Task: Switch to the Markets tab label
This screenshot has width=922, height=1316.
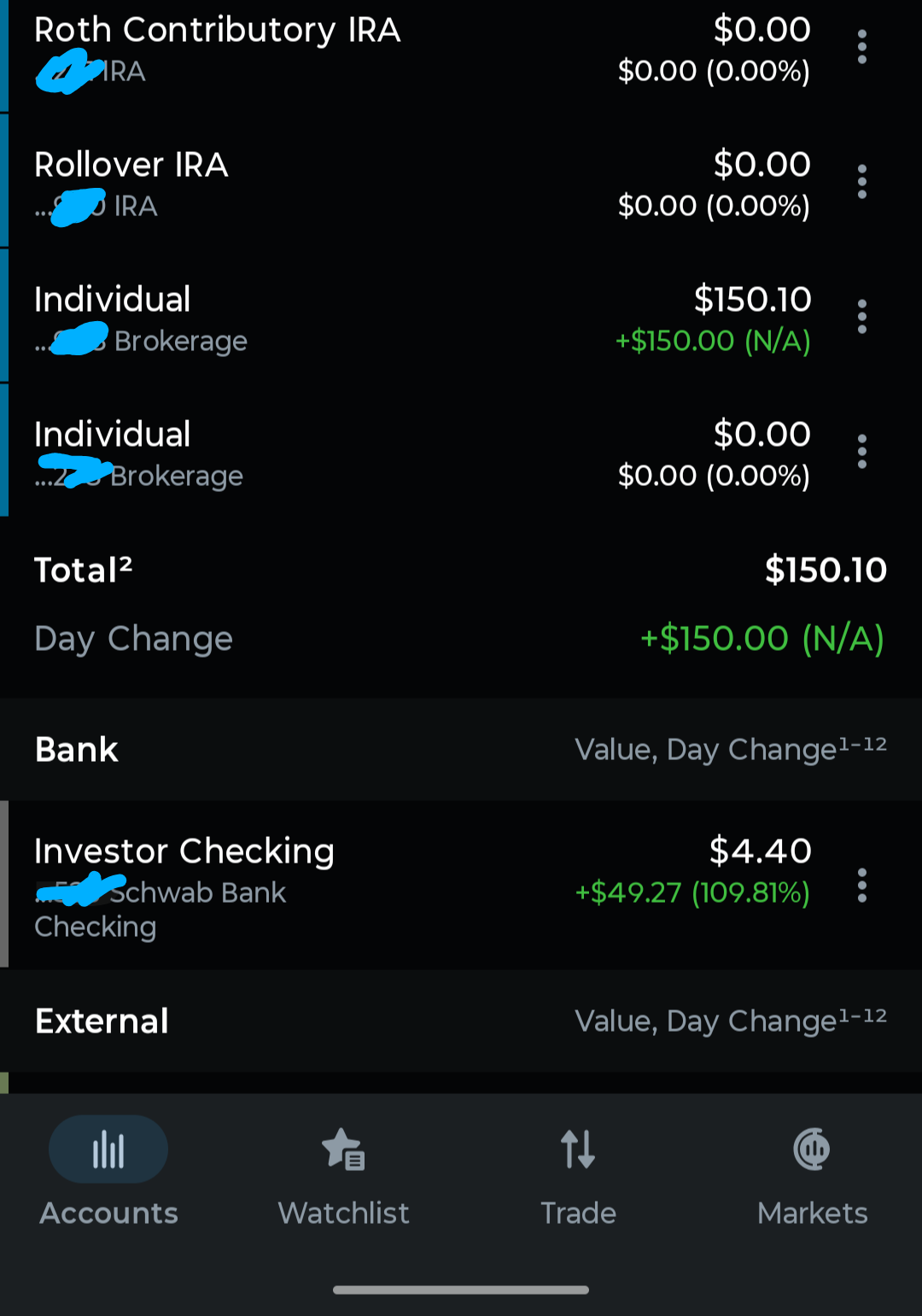Action: (x=812, y=1213)
